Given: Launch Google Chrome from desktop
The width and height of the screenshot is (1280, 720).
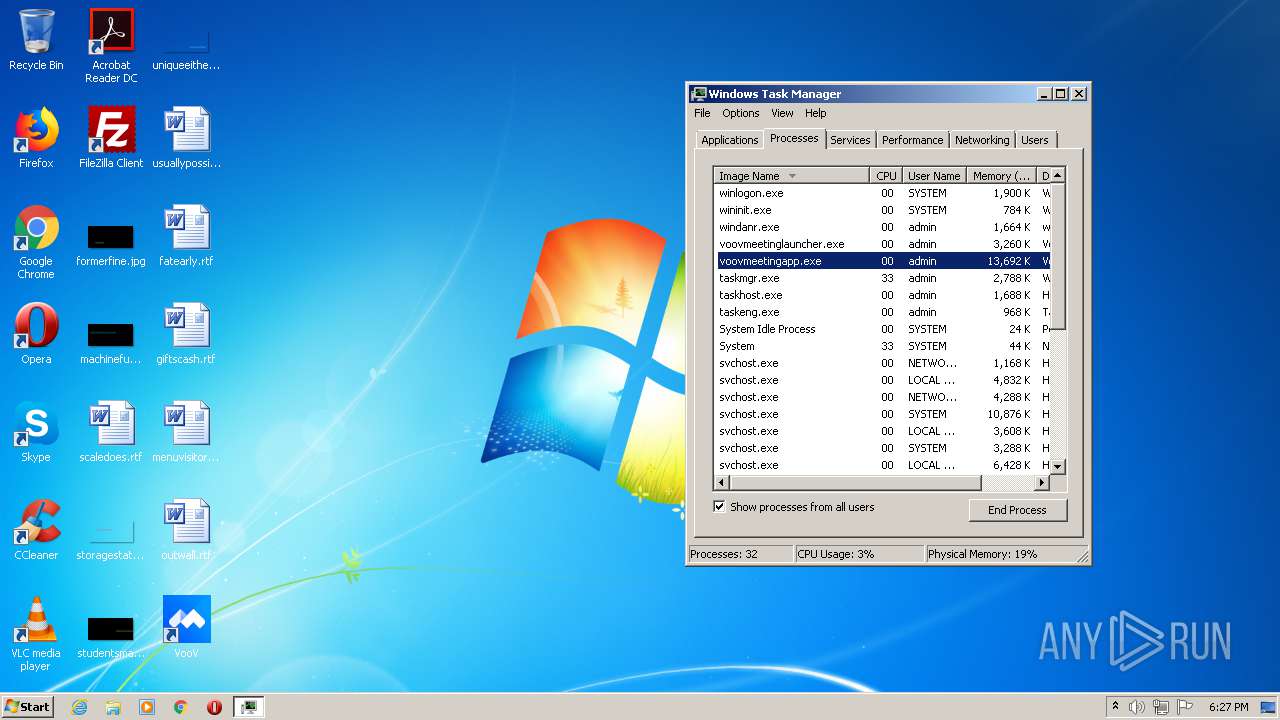Looking at the screenshot, I should (36, 242).
